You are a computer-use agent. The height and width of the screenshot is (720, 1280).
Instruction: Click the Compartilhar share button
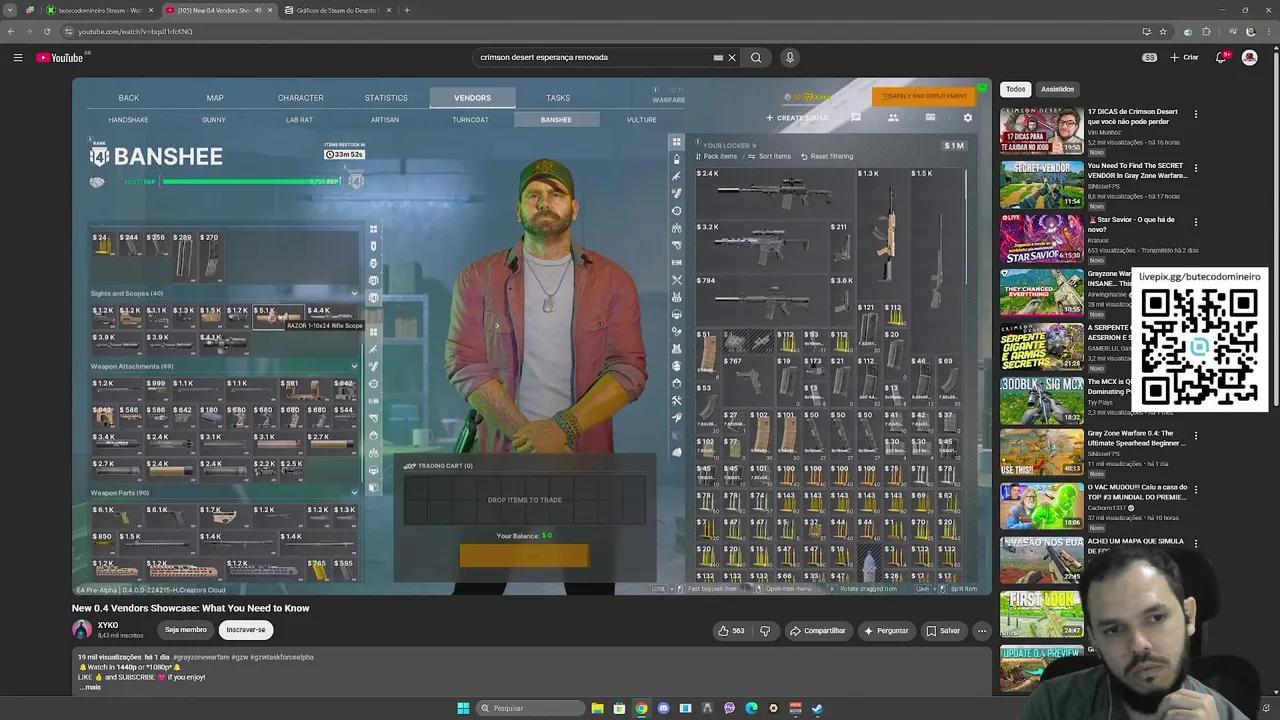point(817,631)
